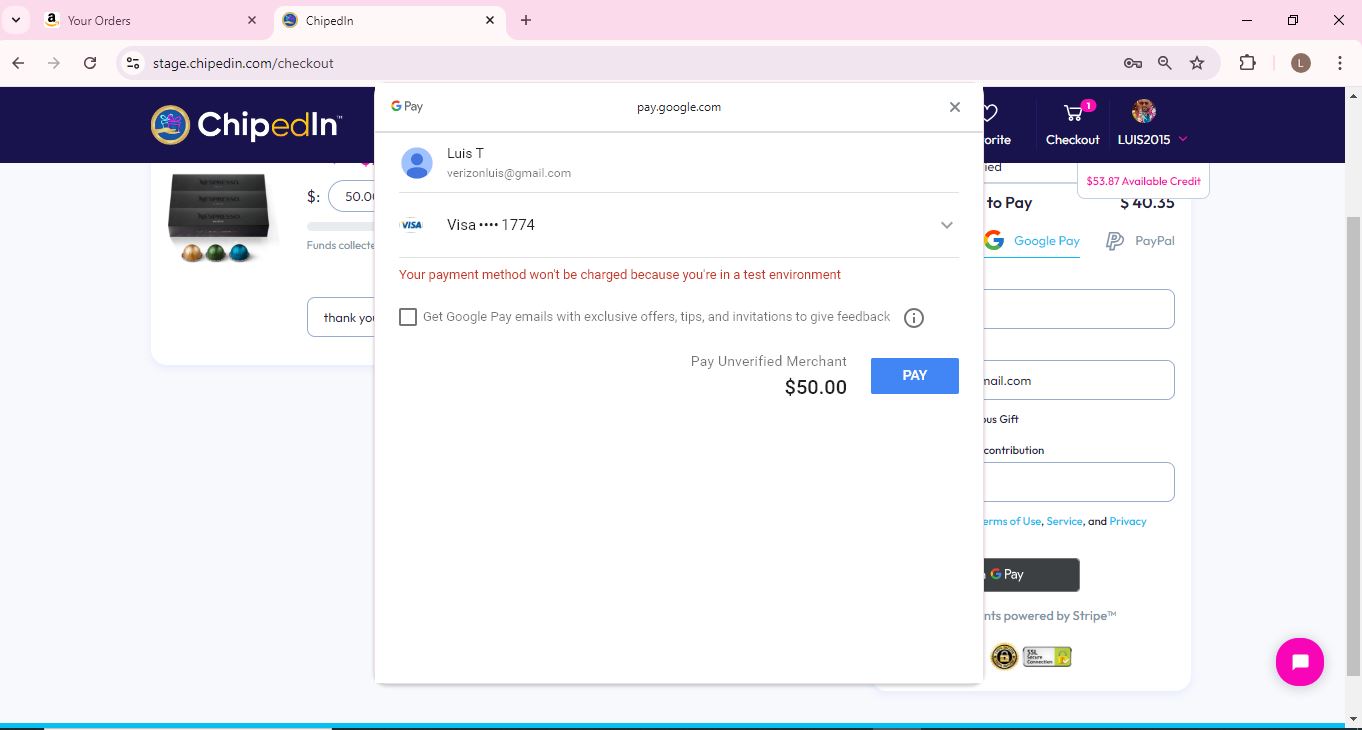The width and height of the screenshot is (1362, 730).
Task: Click the Visa card logo
Action: pyautogui.click(x=411, y=225)
